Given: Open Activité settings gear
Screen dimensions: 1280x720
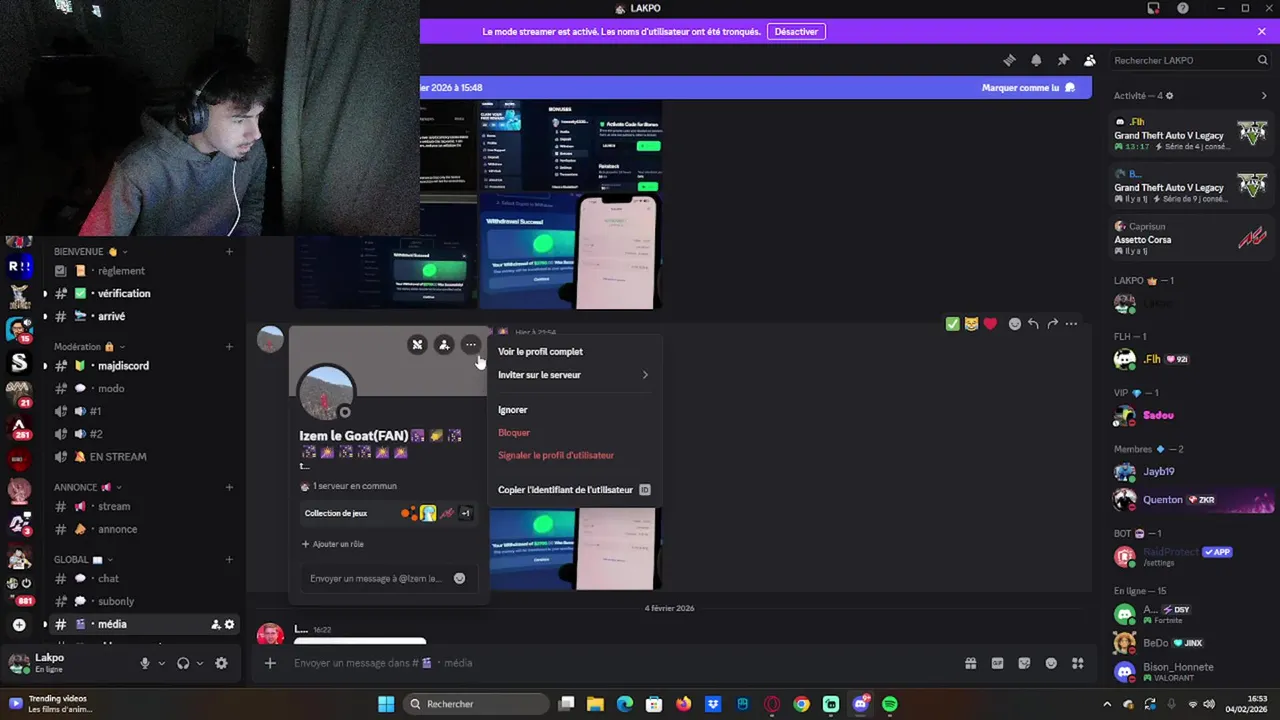Looking at the screenshot, I should point(1169,96).
